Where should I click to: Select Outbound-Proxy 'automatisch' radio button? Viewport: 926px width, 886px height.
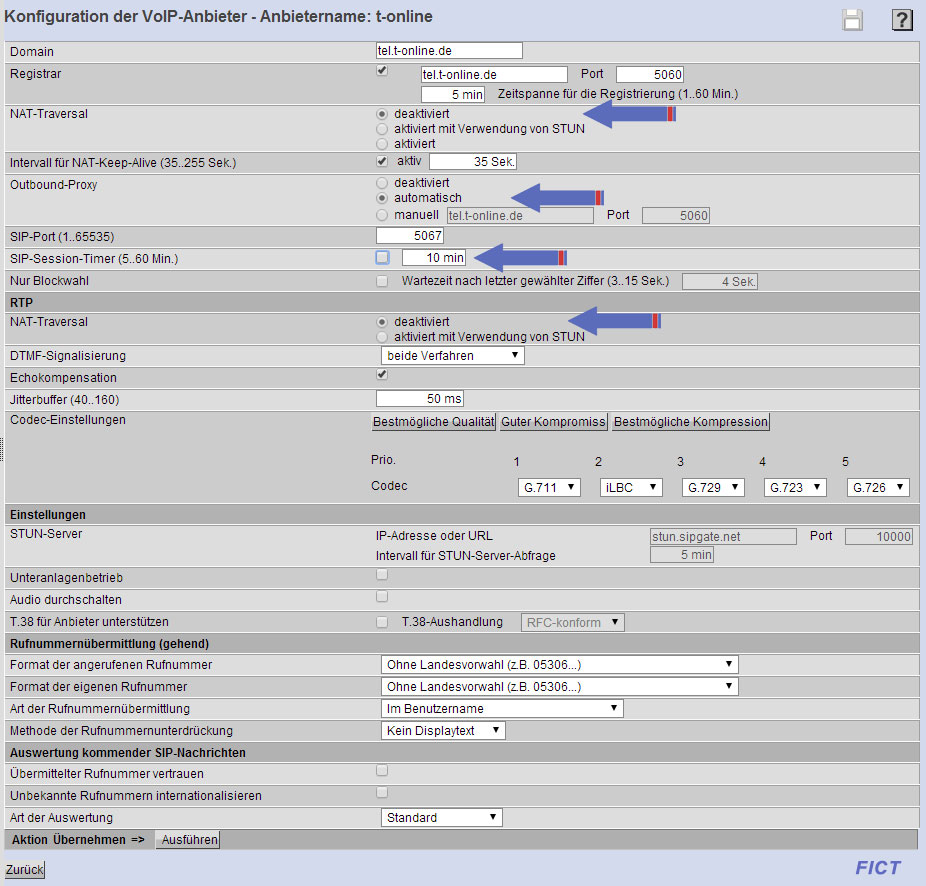pyautogui.click(x=382, y=198)
